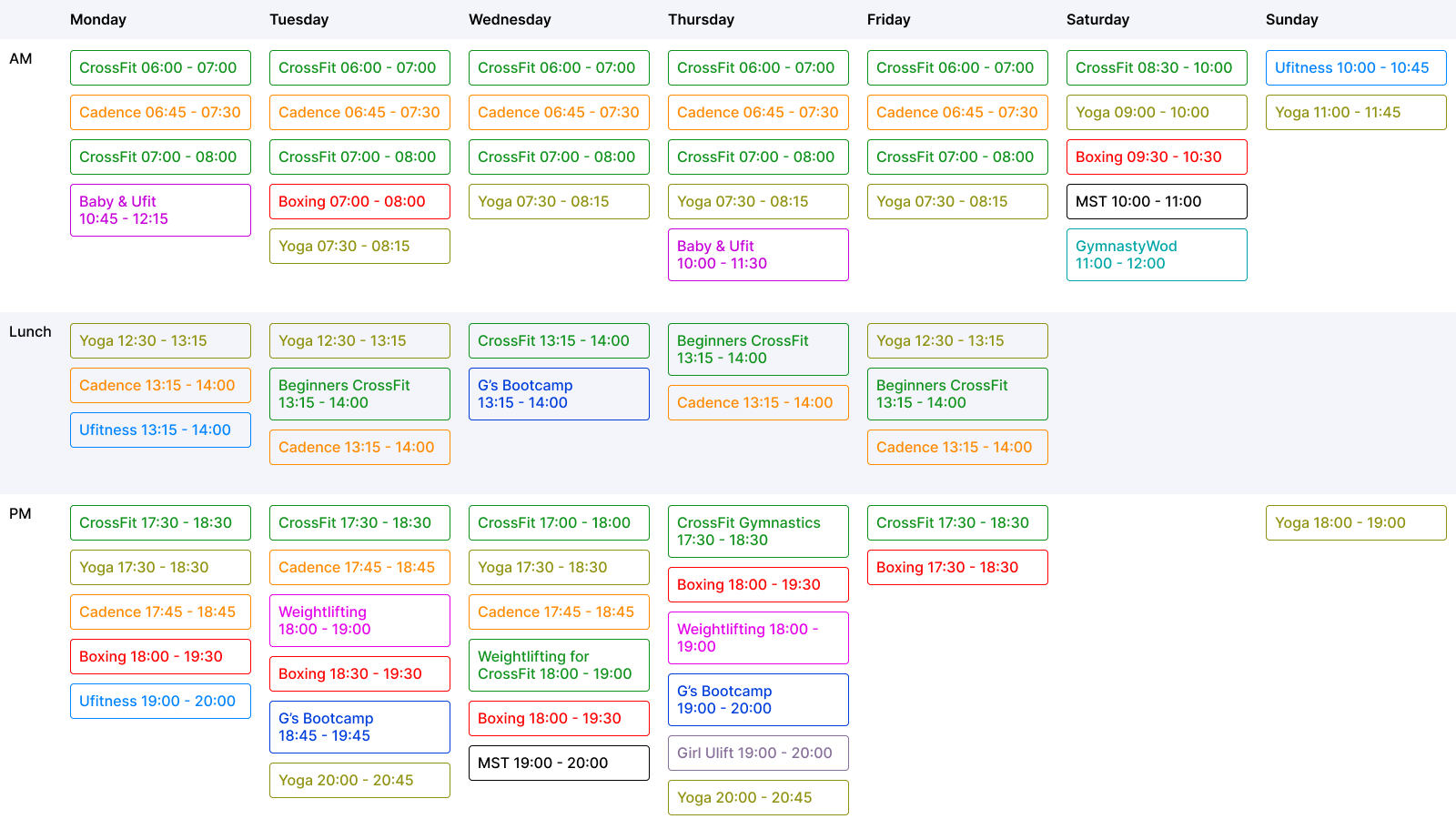The height and width of the screenshot is (819, 1456).
Task: Select Monday's Ufitness 19:00 - 20:00 class
Action: point(160,701)
